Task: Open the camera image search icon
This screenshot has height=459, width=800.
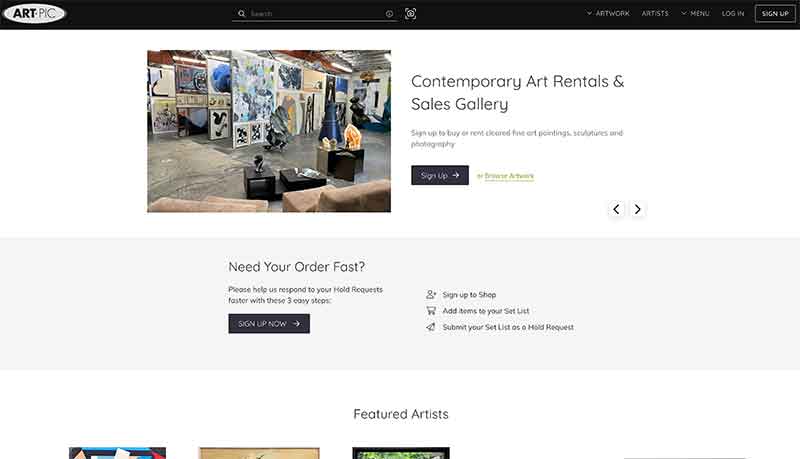Action: (410, 14)
